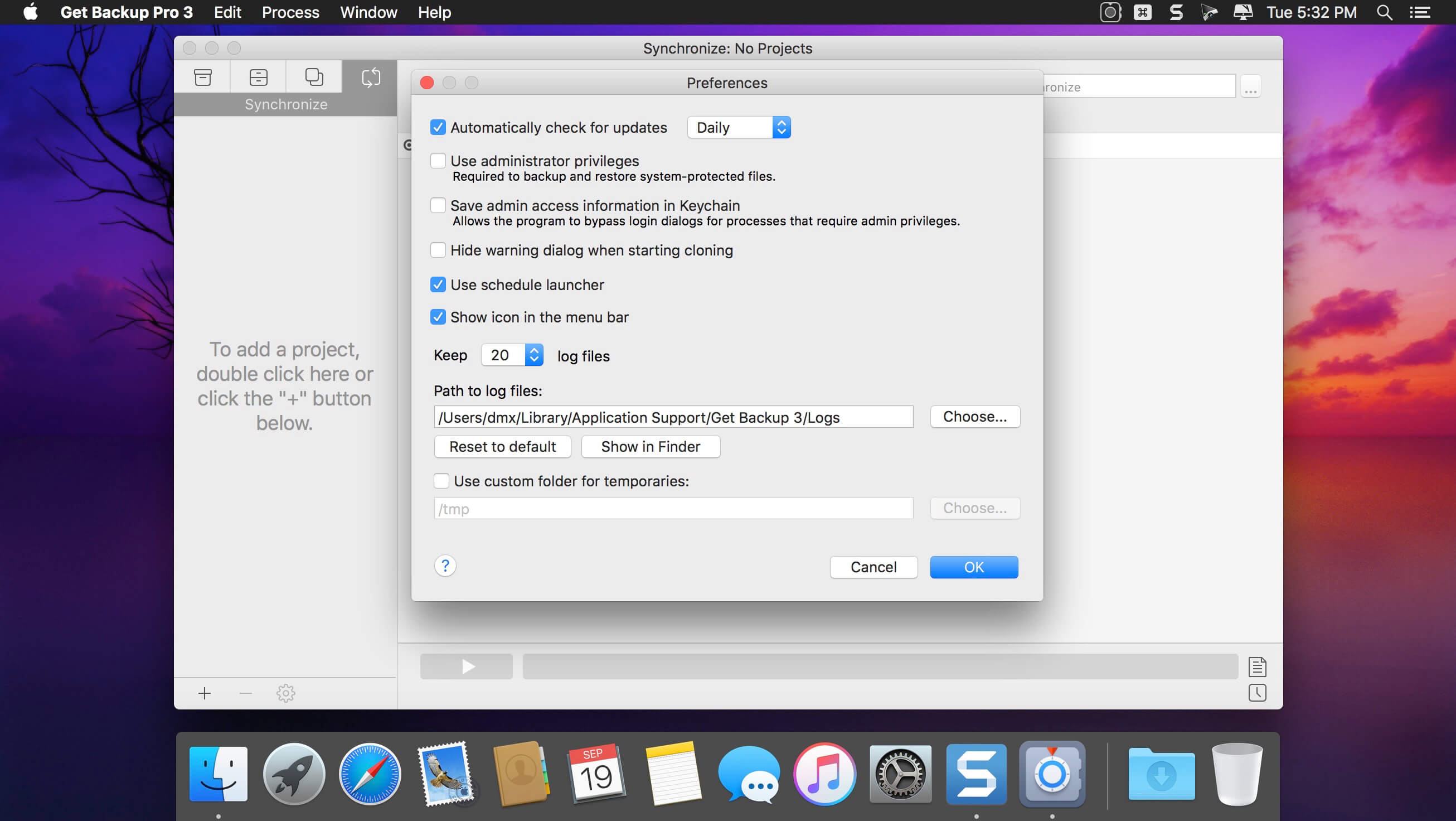Open the Process menu
The height and width of the screenshot is (821, 1456).
click(x=290, y=12)
